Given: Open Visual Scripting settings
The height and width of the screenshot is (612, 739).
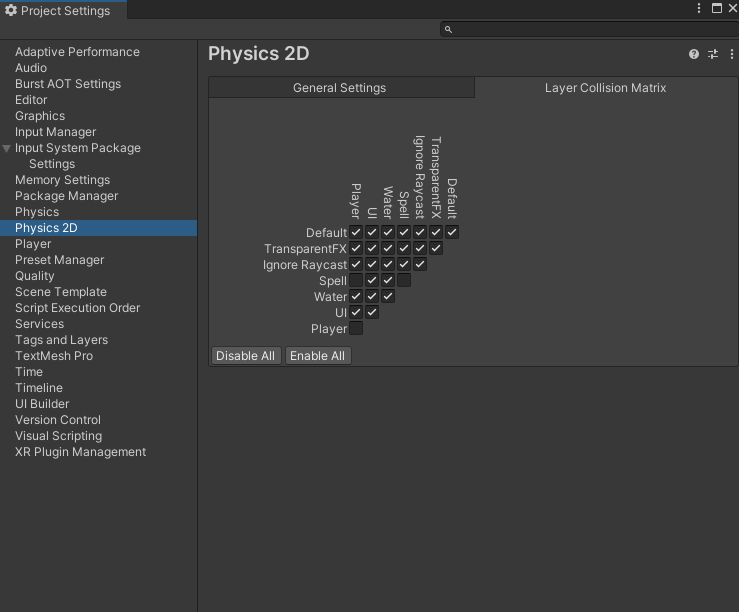Looking at the screenshot, I should click(99, 436).
